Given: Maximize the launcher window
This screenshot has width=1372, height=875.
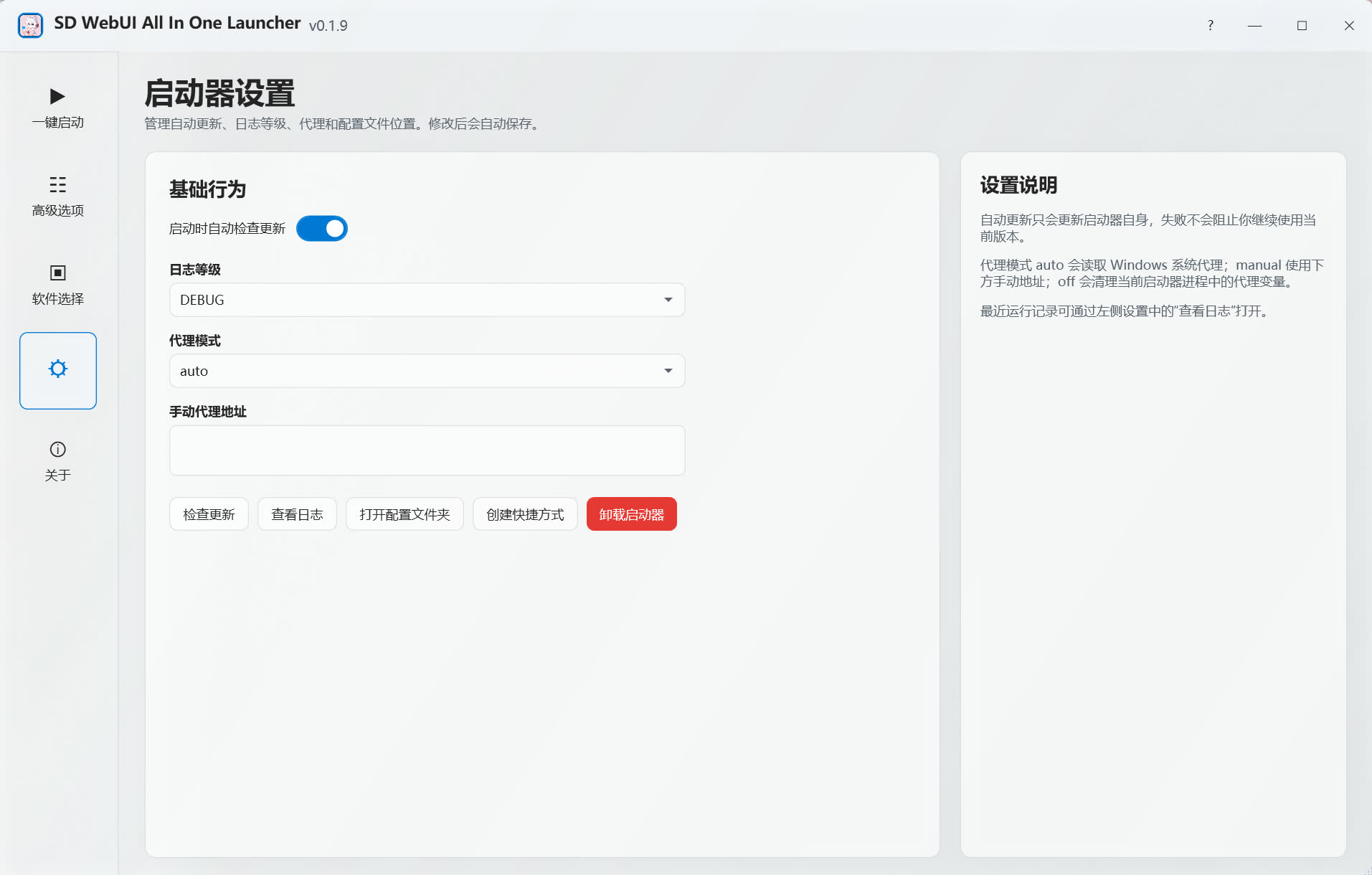Looking at the screenshot, I should click(1302, 25).
